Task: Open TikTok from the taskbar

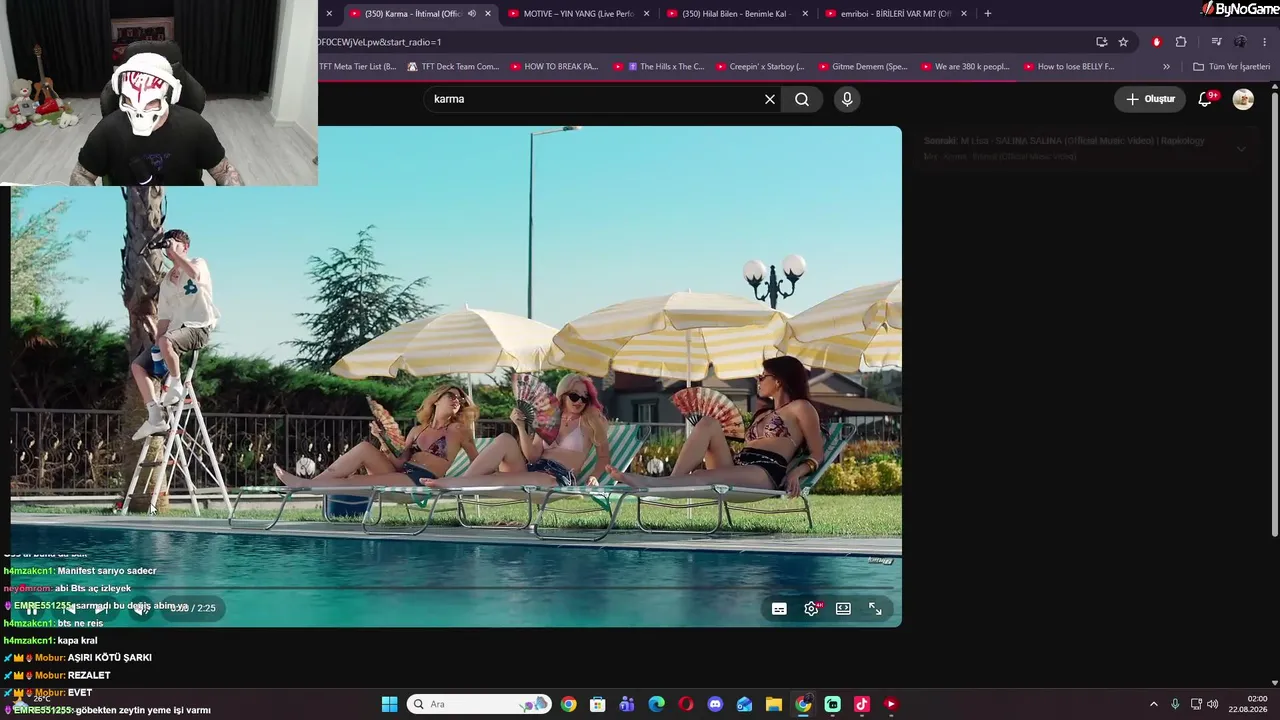Action: (861, 704)
